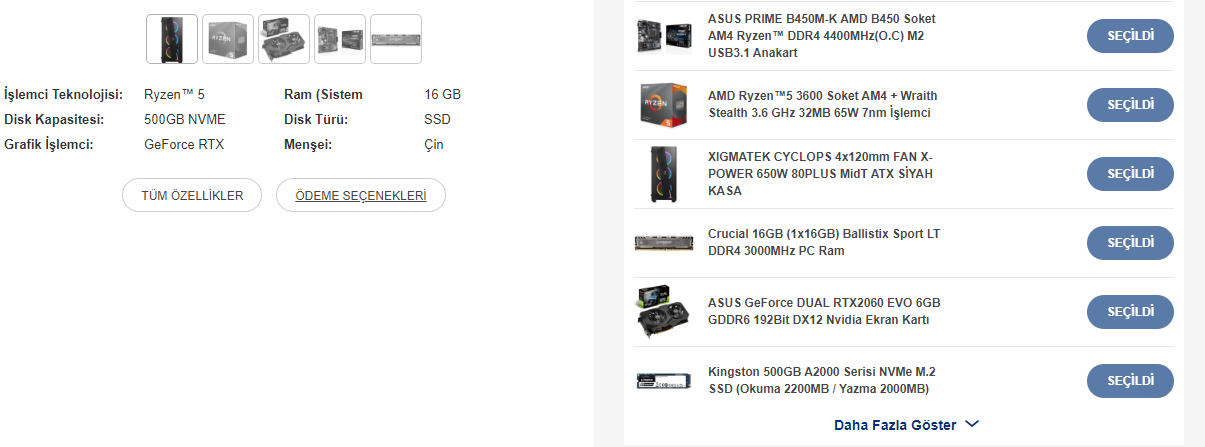This screenshot has height=447, width=1205.
Task: Select the graphics card thumbnail in gallery
Action: tap(284, 39)
